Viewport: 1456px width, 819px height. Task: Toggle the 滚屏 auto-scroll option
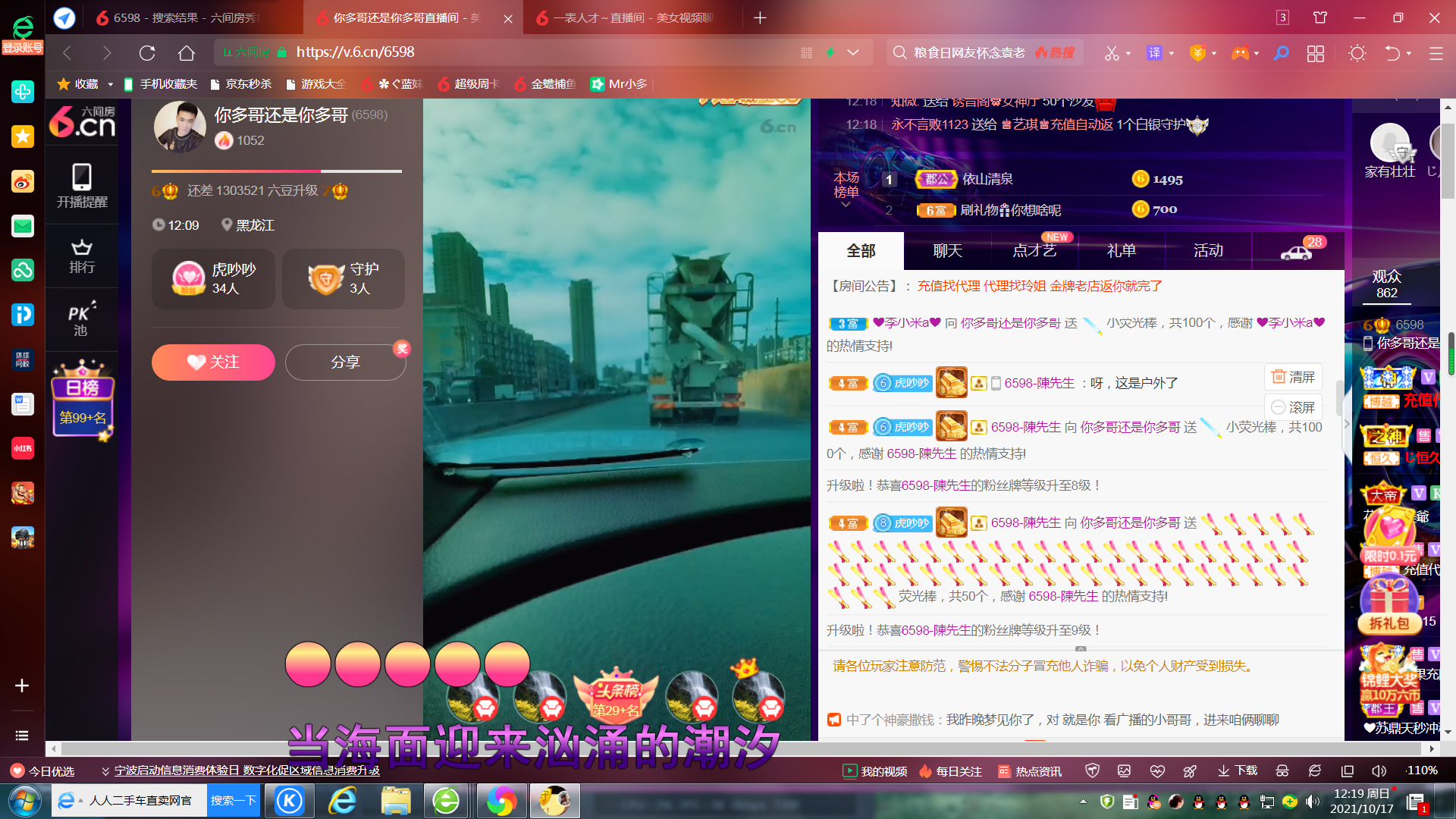(1293, 407)
